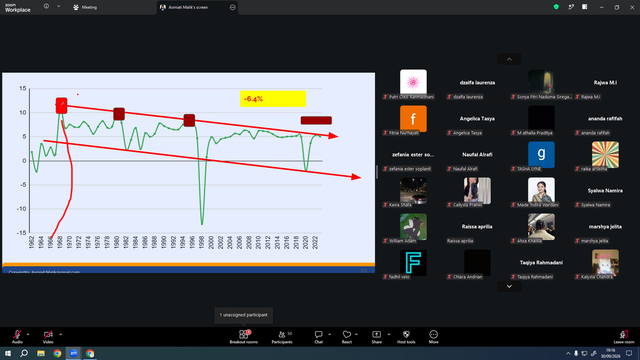Click Taqiya Rahmadani participant tile
The width and height of the screenshot is (640, 360).
tap(541, 264)
